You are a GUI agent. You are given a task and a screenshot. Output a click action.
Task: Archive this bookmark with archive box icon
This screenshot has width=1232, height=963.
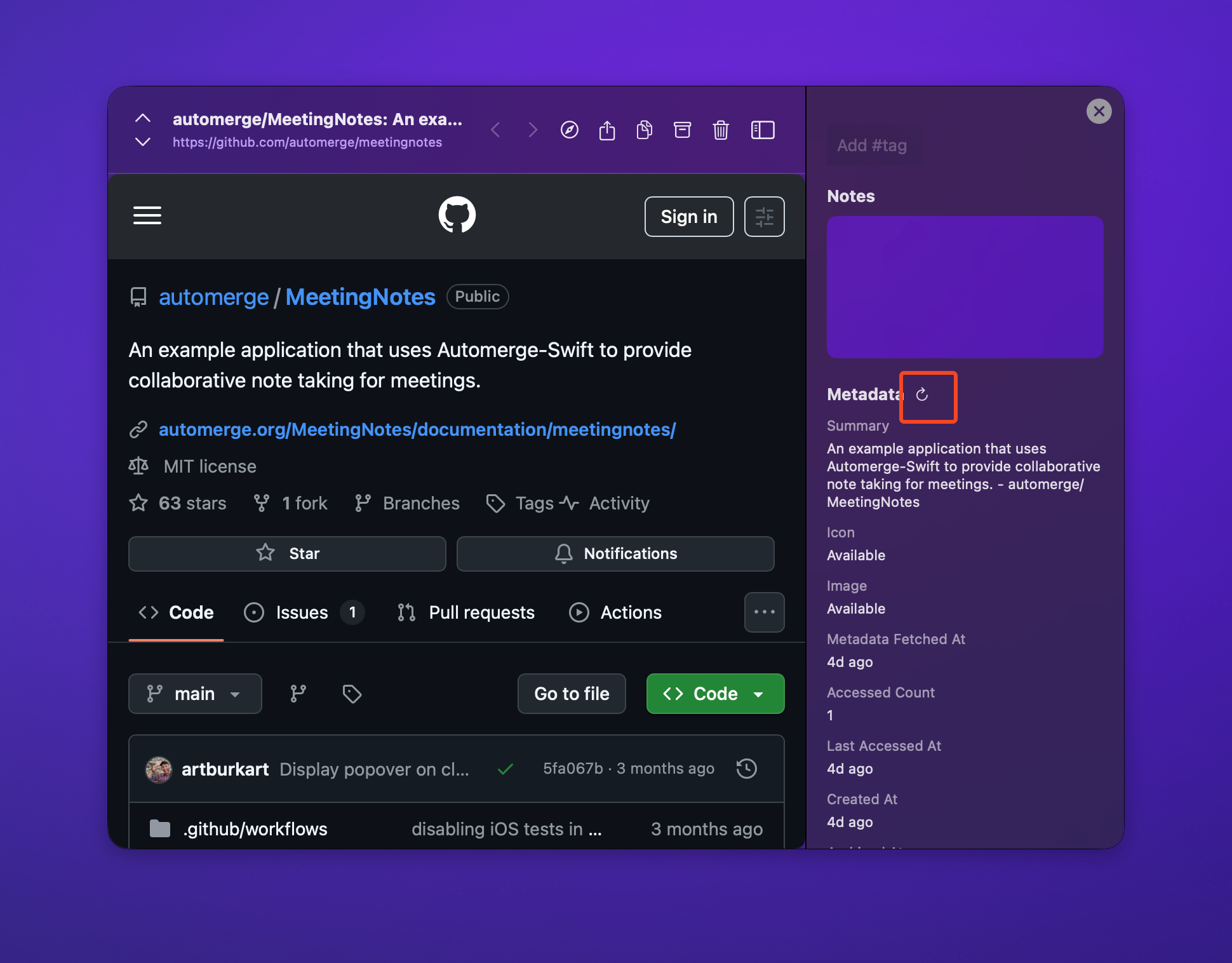[x=683, y=130]
